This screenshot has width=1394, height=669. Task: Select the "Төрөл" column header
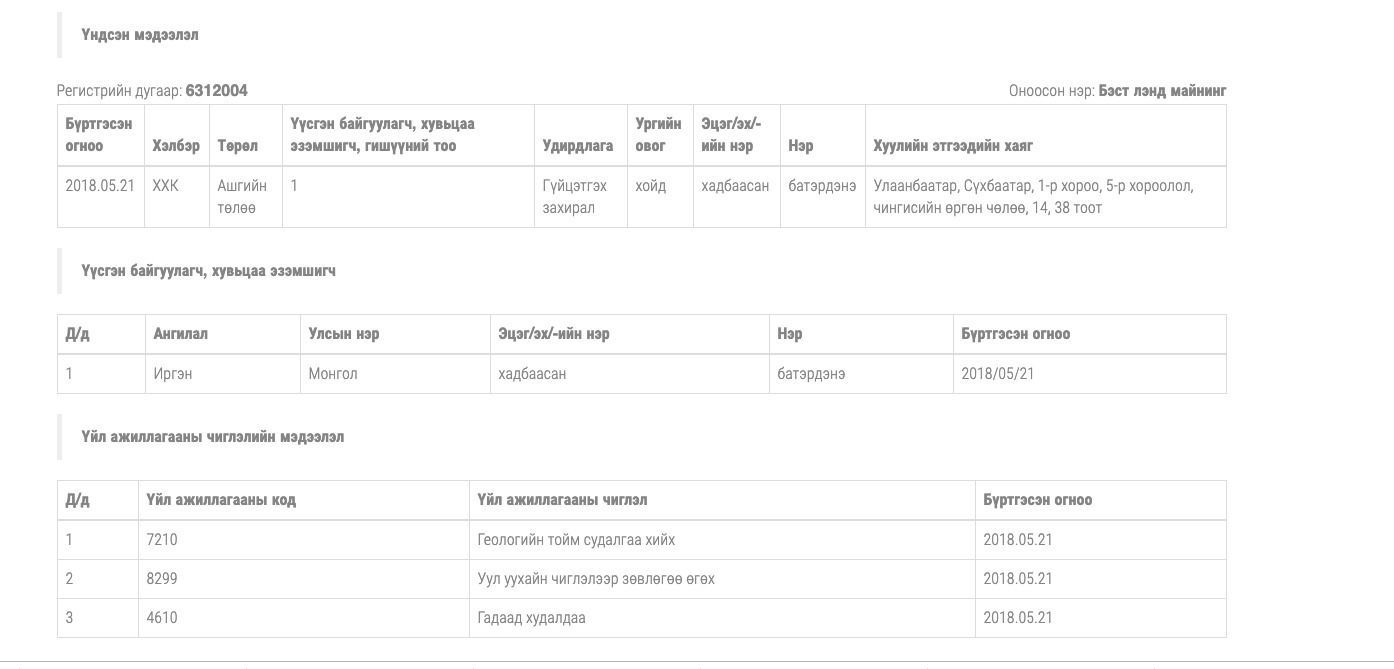point(237,146)
